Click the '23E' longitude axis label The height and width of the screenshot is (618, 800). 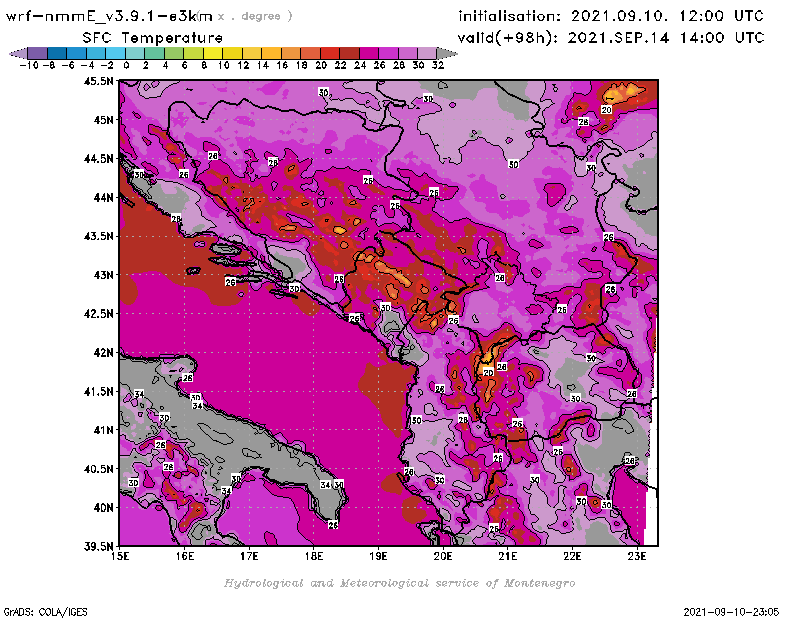(637, 556)
